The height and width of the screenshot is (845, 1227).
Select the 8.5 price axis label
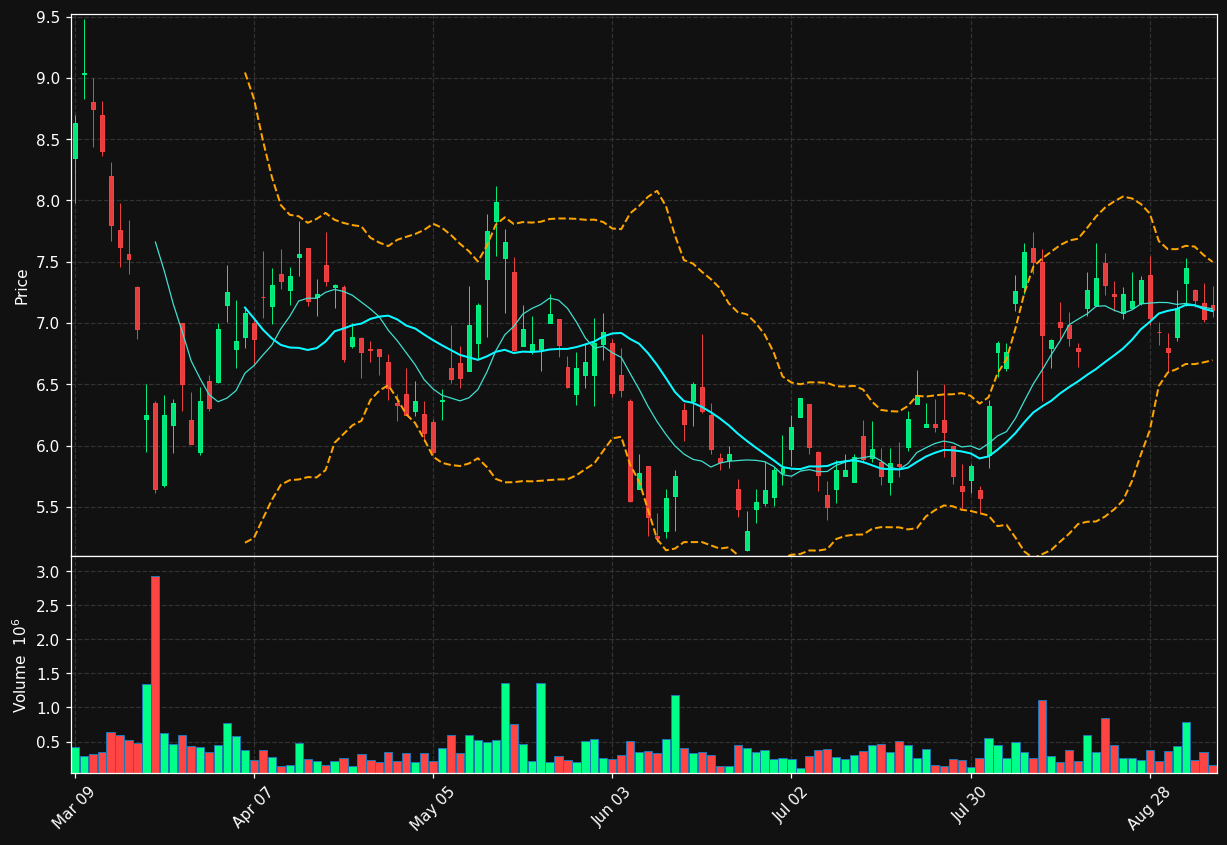(50, 140)
